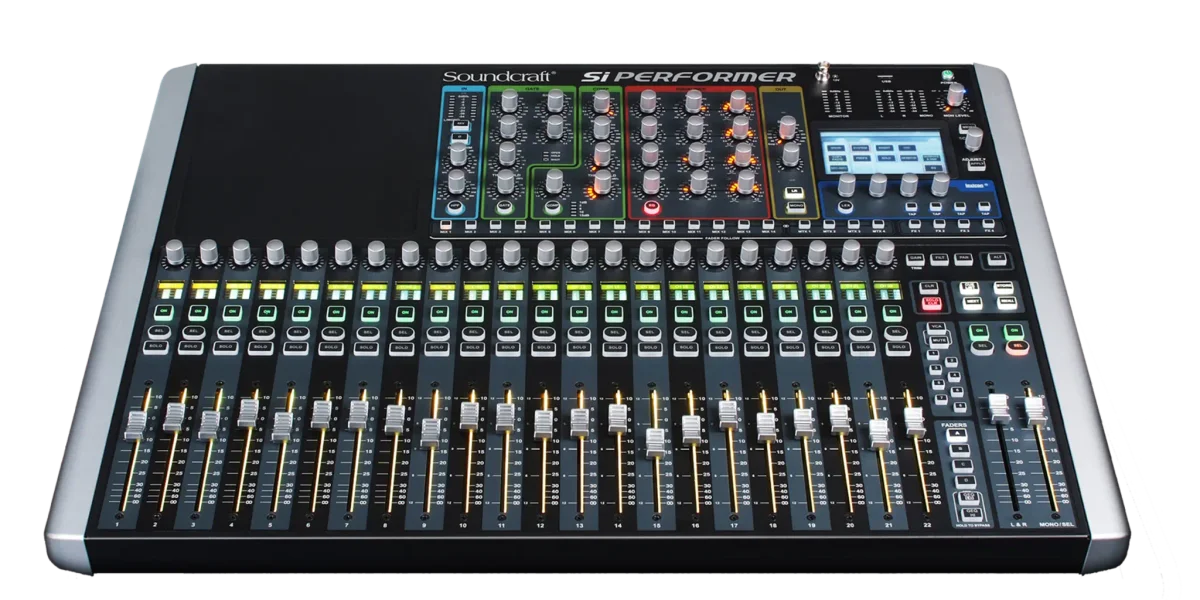1200x600 pixels.
Task: Click the L & R master fader cap
Action: [x=998, y=409]
